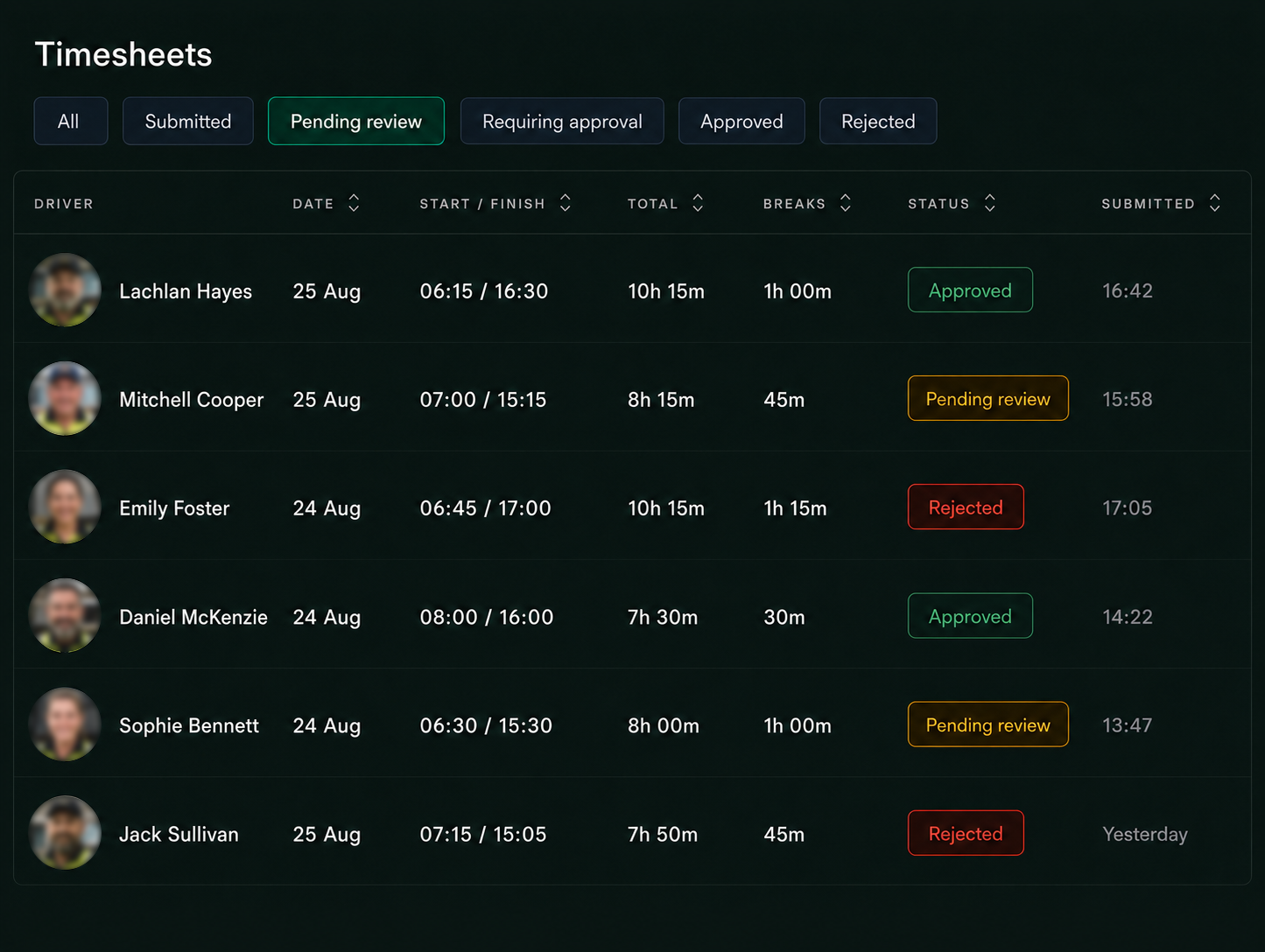Select driver name Jack Sullivan
This screenshot has height=952, width=1265.
click(179, 834)
